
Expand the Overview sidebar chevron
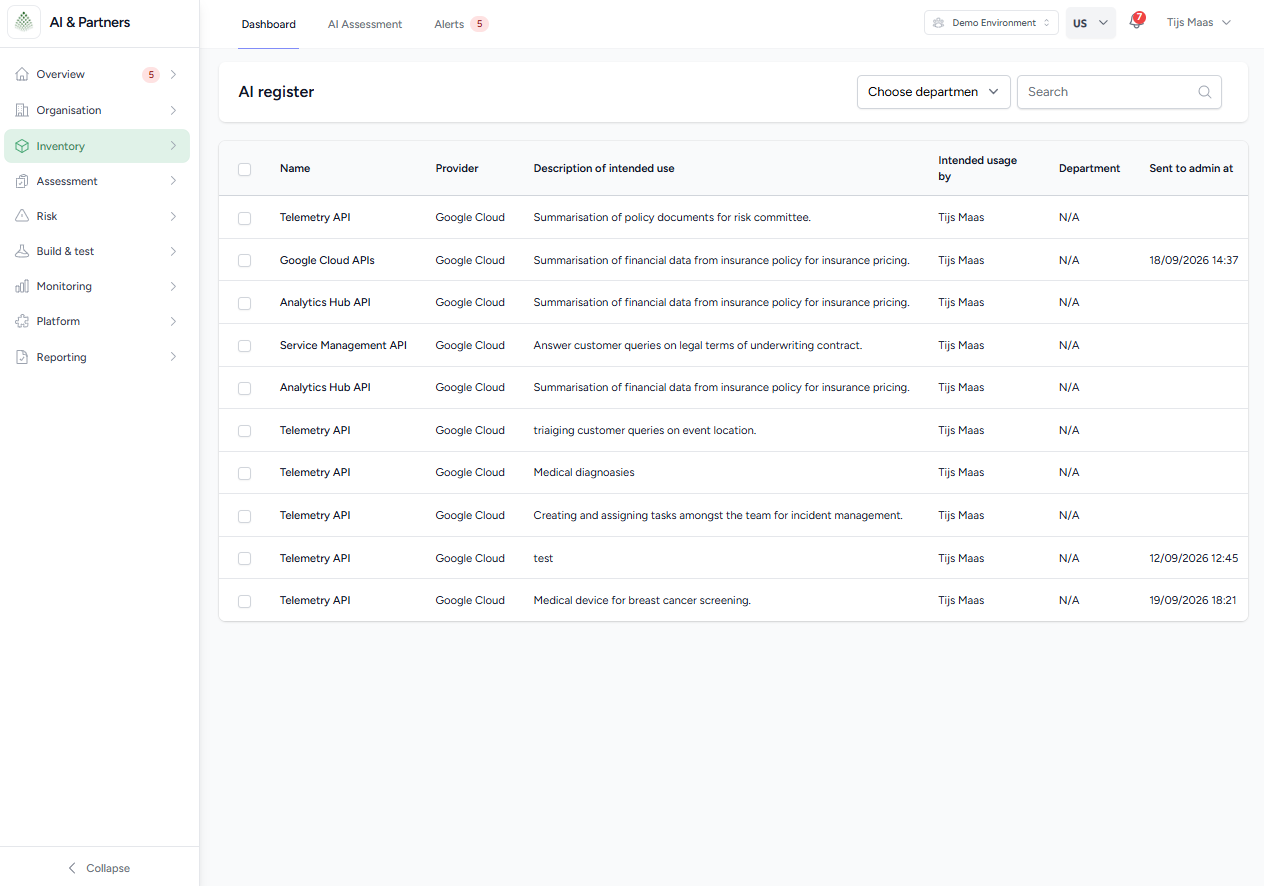[173, 74]
